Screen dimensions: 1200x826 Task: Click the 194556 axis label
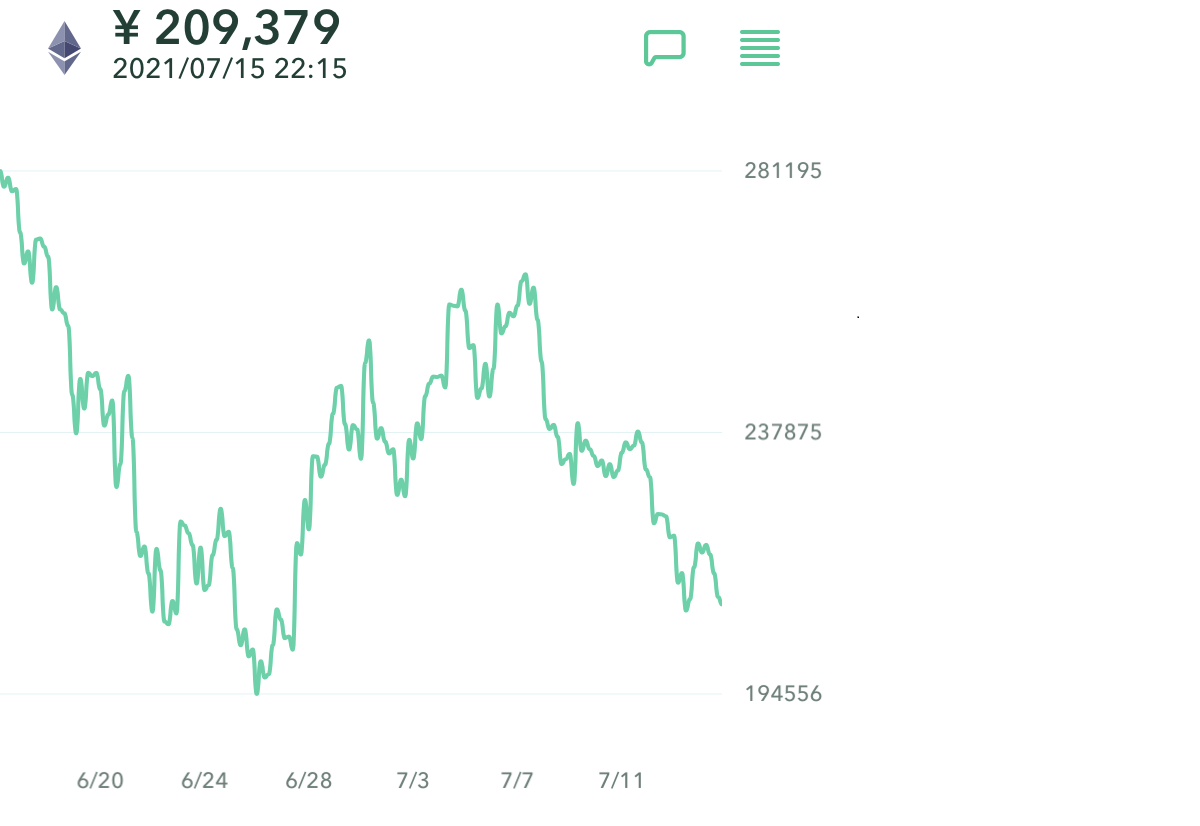pyautogui.click(x=783, y=693)
